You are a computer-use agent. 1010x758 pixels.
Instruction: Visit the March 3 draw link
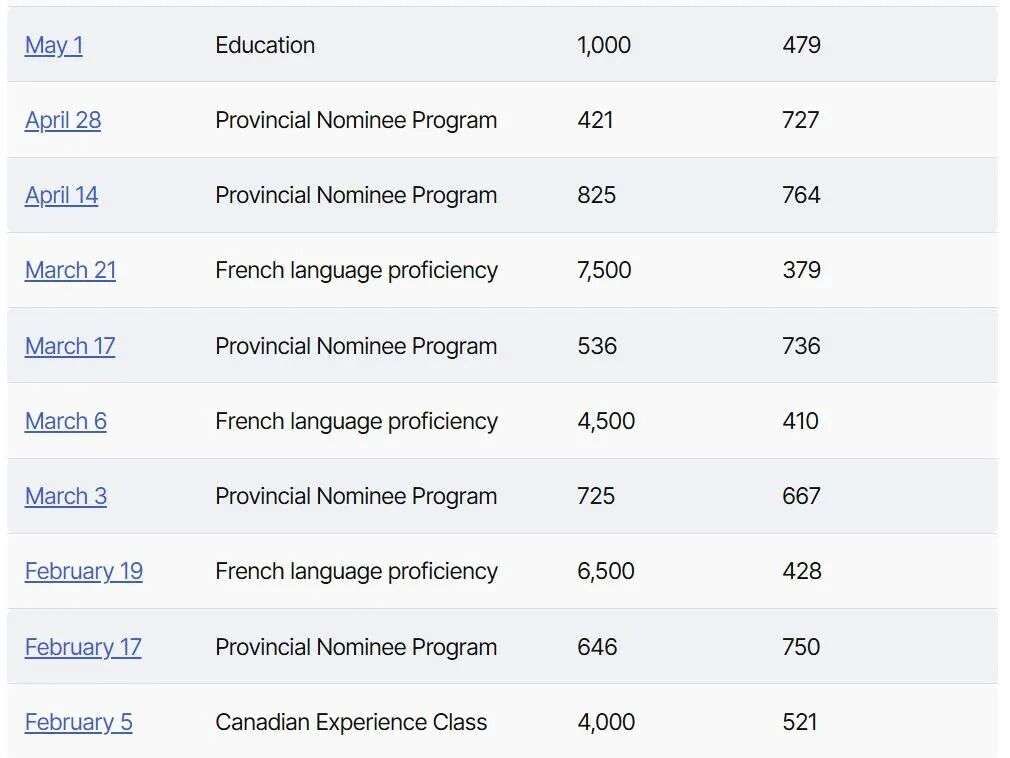66,496
